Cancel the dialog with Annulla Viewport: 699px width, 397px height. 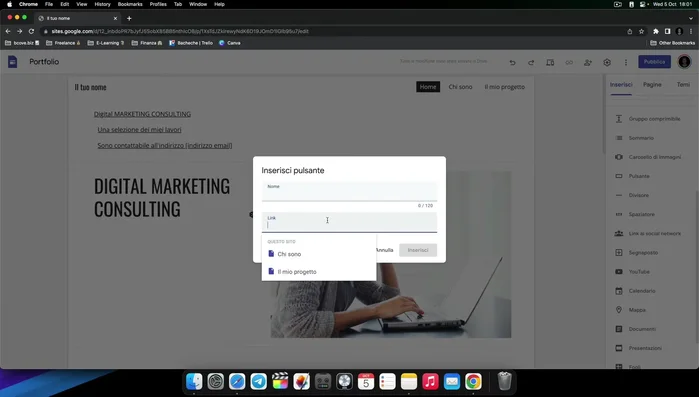[385, 250]
